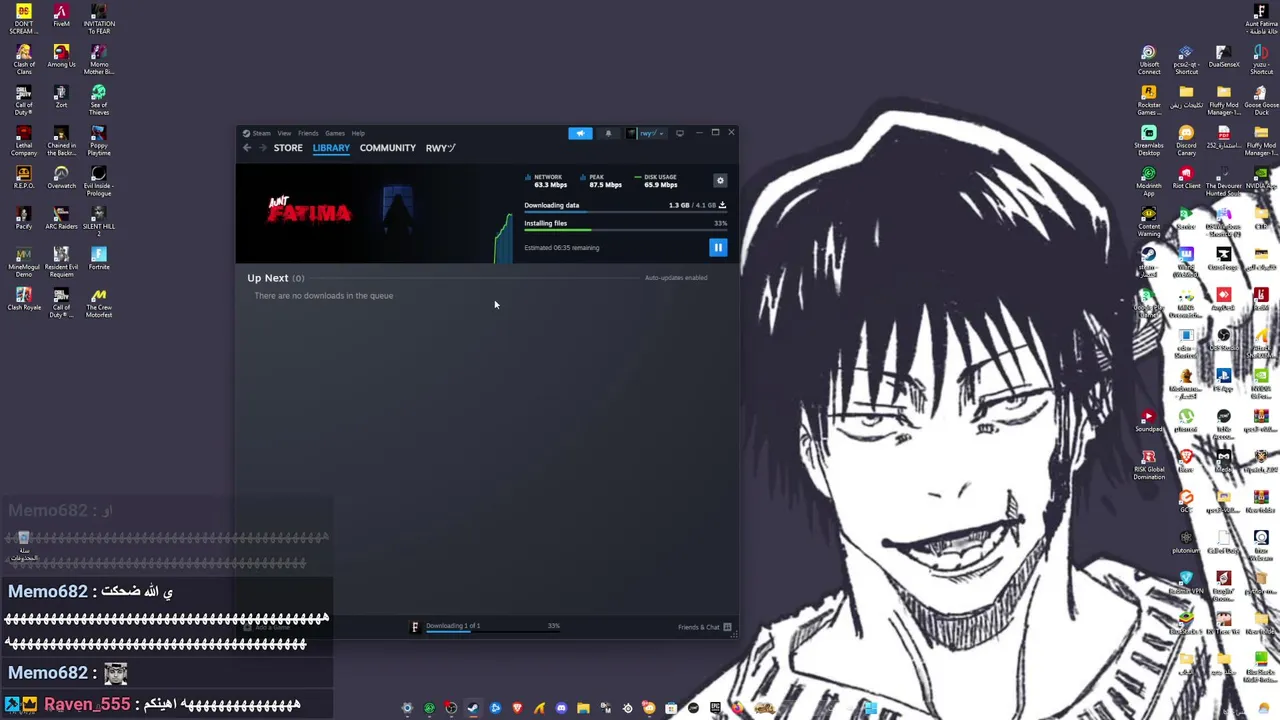Open Goose Goose Duck desktop icon

1261,100
